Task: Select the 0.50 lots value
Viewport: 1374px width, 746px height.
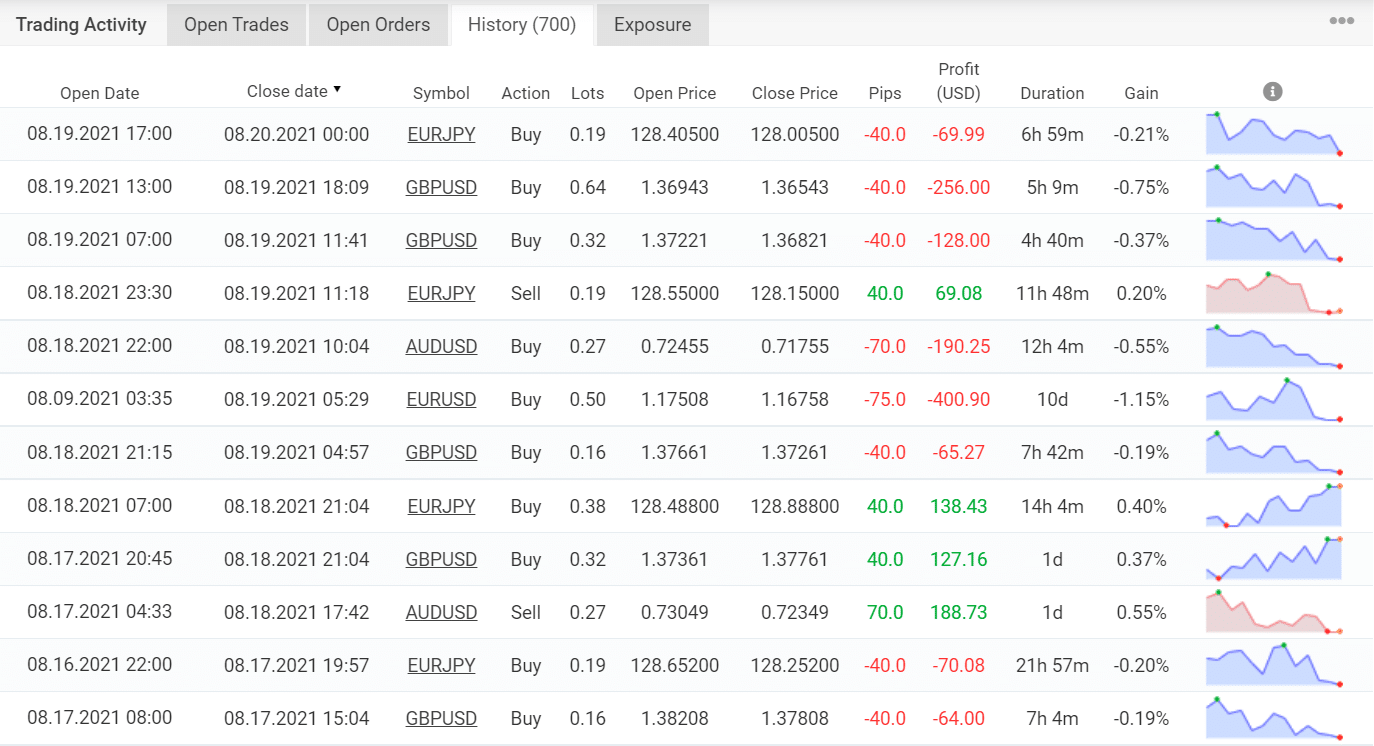Action: tap(587, 399)
